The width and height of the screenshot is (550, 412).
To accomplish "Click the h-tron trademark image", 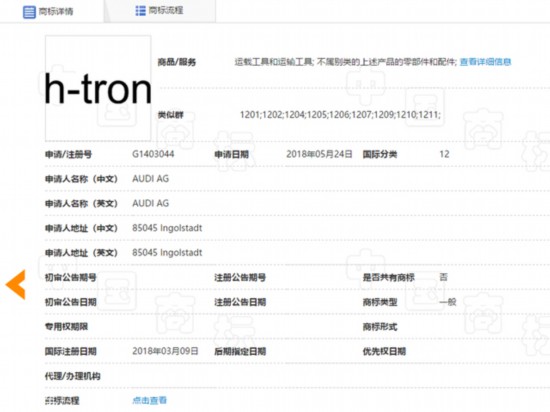I will coord(98,88).
